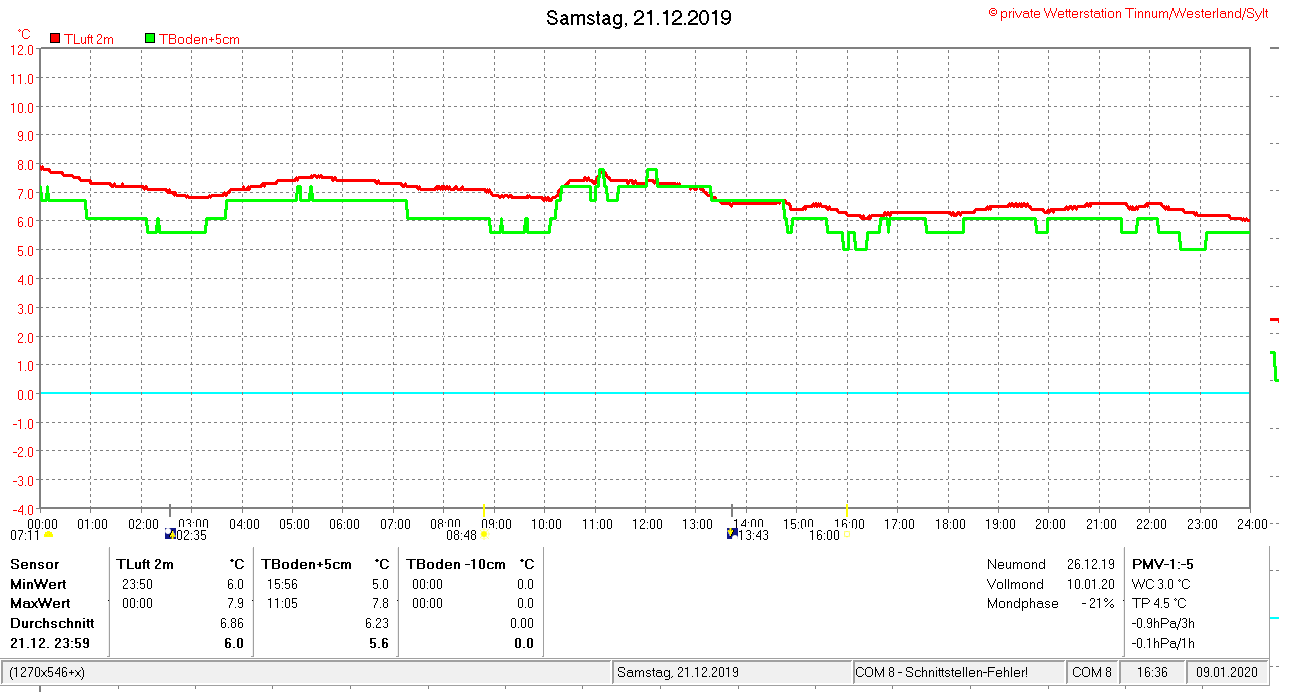
Task: Click the COM 8 Schnittstellen-Fehler status message
Action: (x=941, y=672)
